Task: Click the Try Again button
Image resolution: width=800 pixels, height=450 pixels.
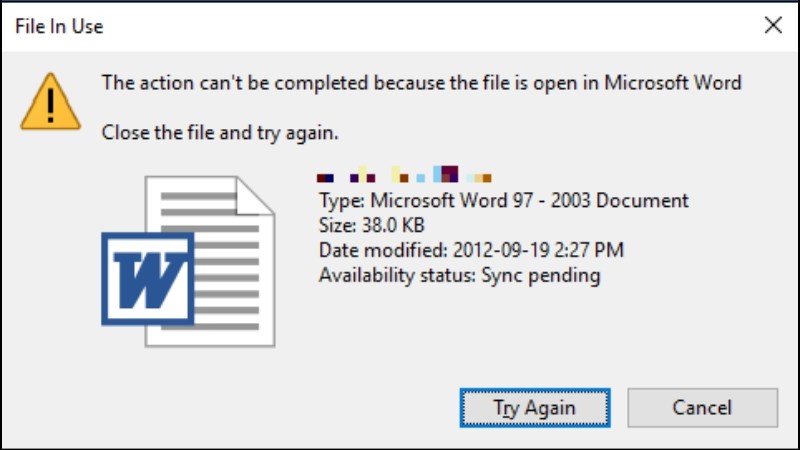Action: [x=535, y=408]
